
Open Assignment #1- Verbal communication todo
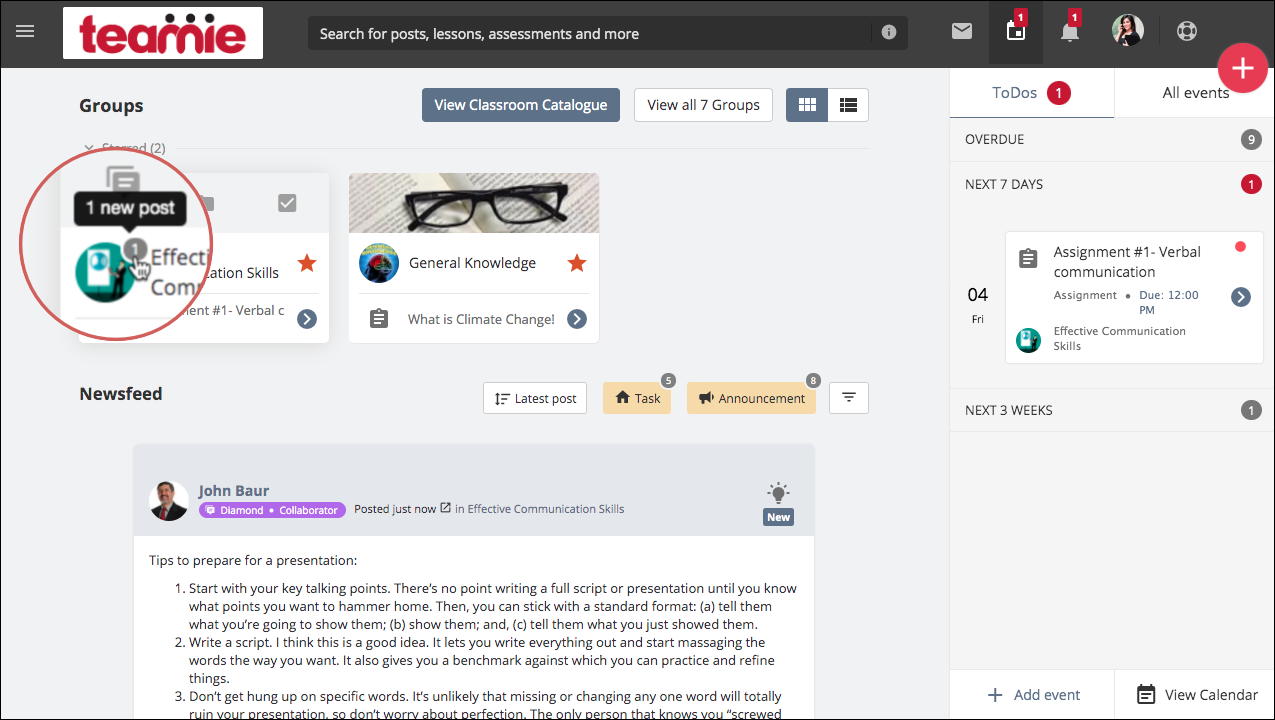(x=1127, y=262)
